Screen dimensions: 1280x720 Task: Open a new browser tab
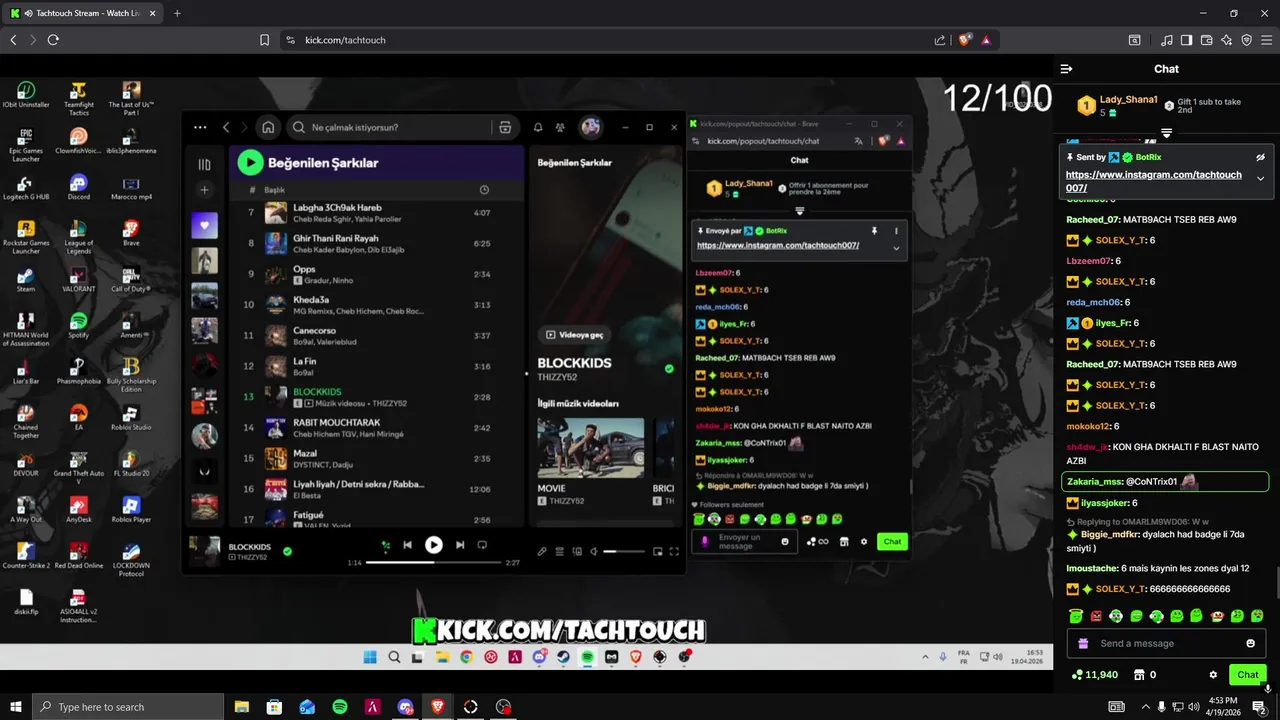(x=177, y=13)
